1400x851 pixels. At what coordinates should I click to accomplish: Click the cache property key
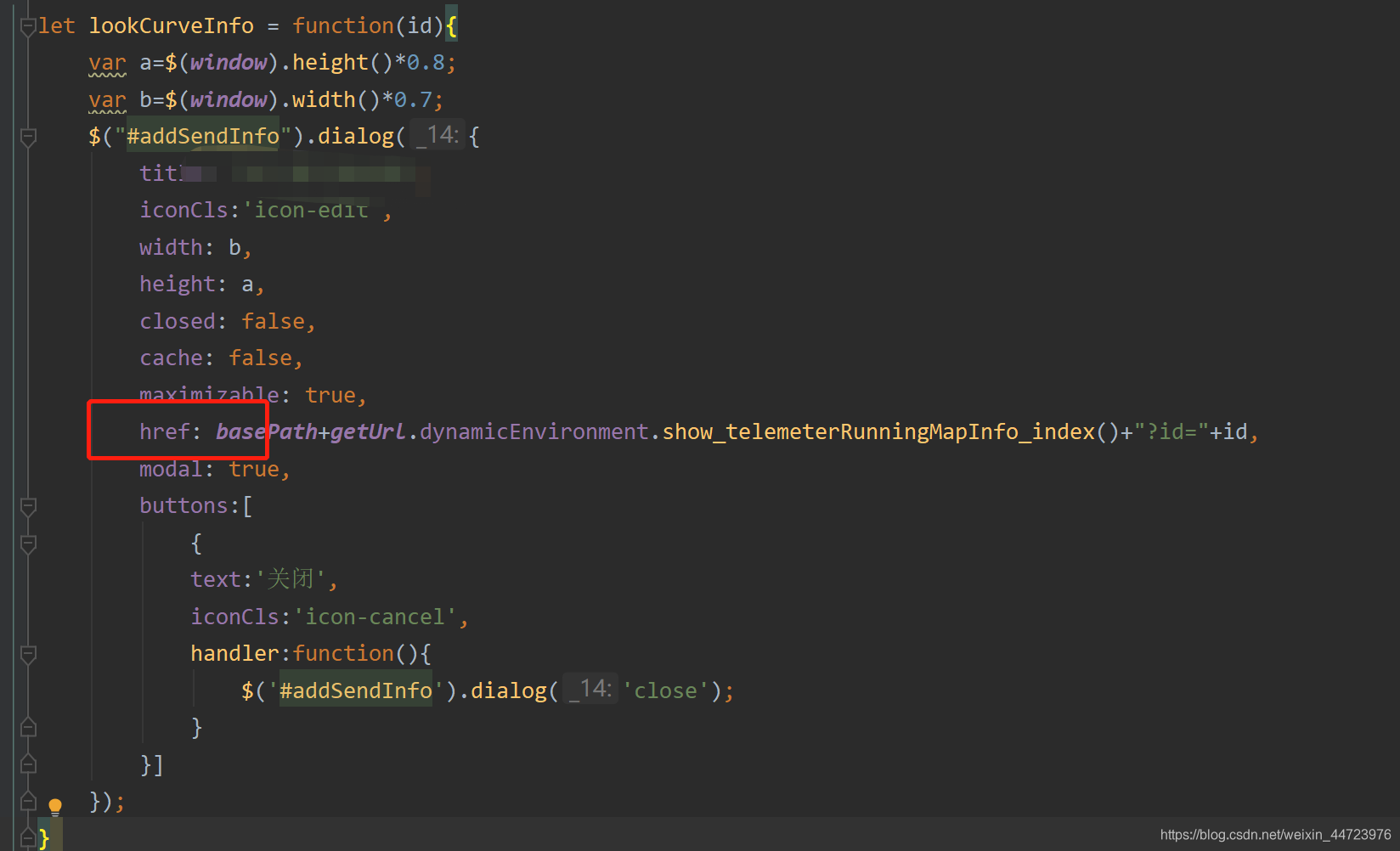click(171, 358)
